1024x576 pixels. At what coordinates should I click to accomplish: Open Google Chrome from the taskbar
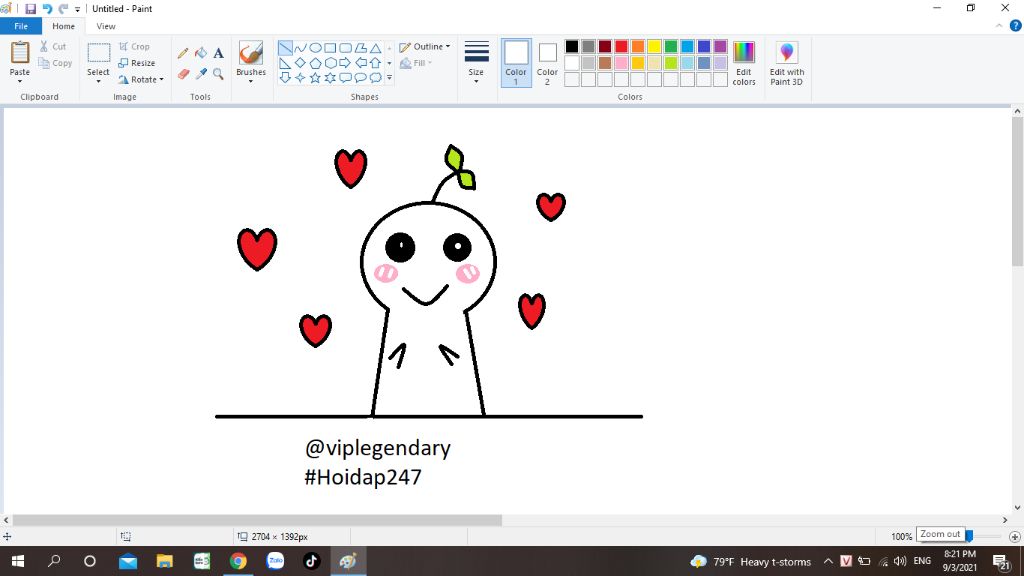(x=238, y=561)
